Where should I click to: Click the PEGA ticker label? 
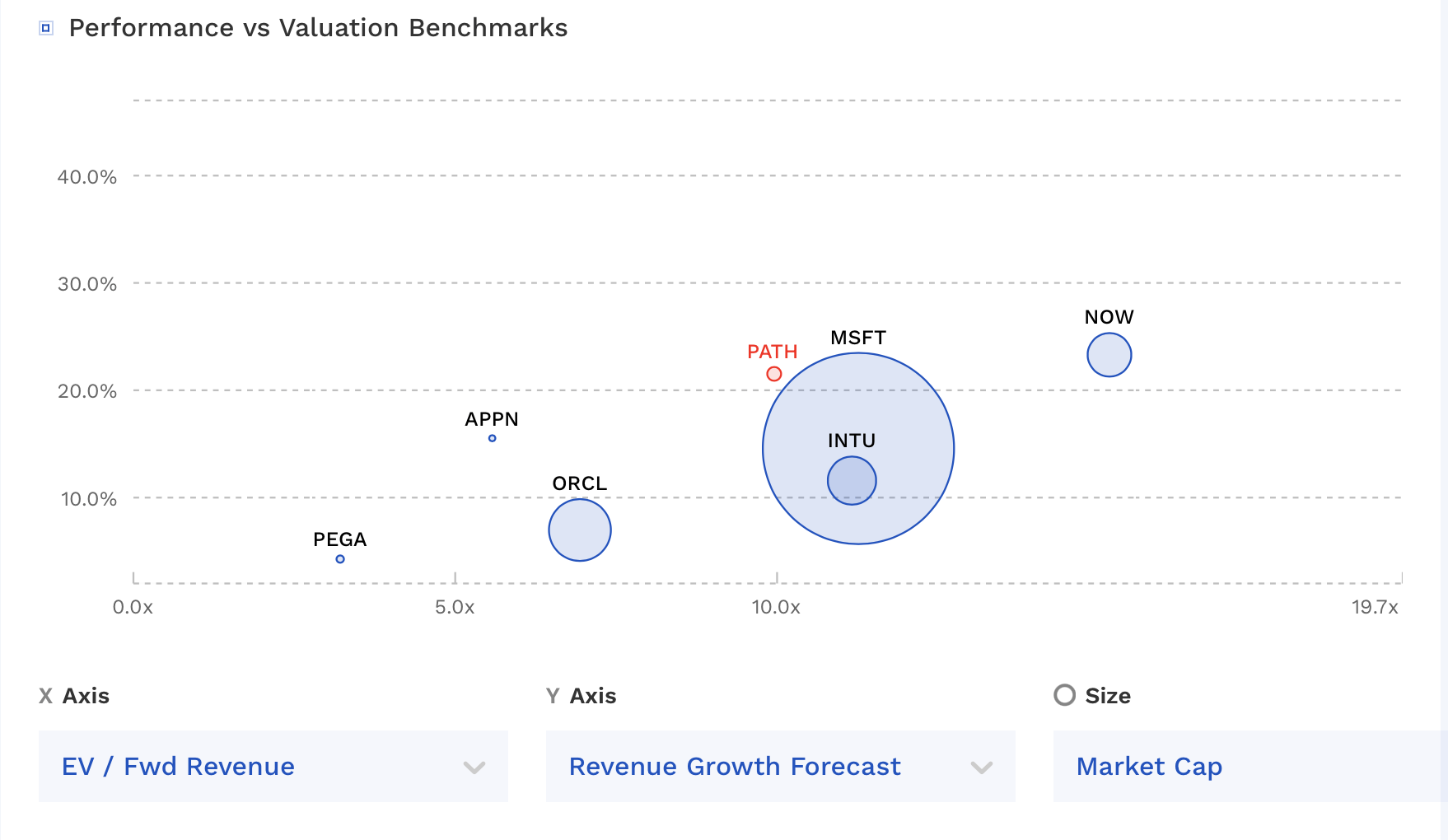(339, 539)
